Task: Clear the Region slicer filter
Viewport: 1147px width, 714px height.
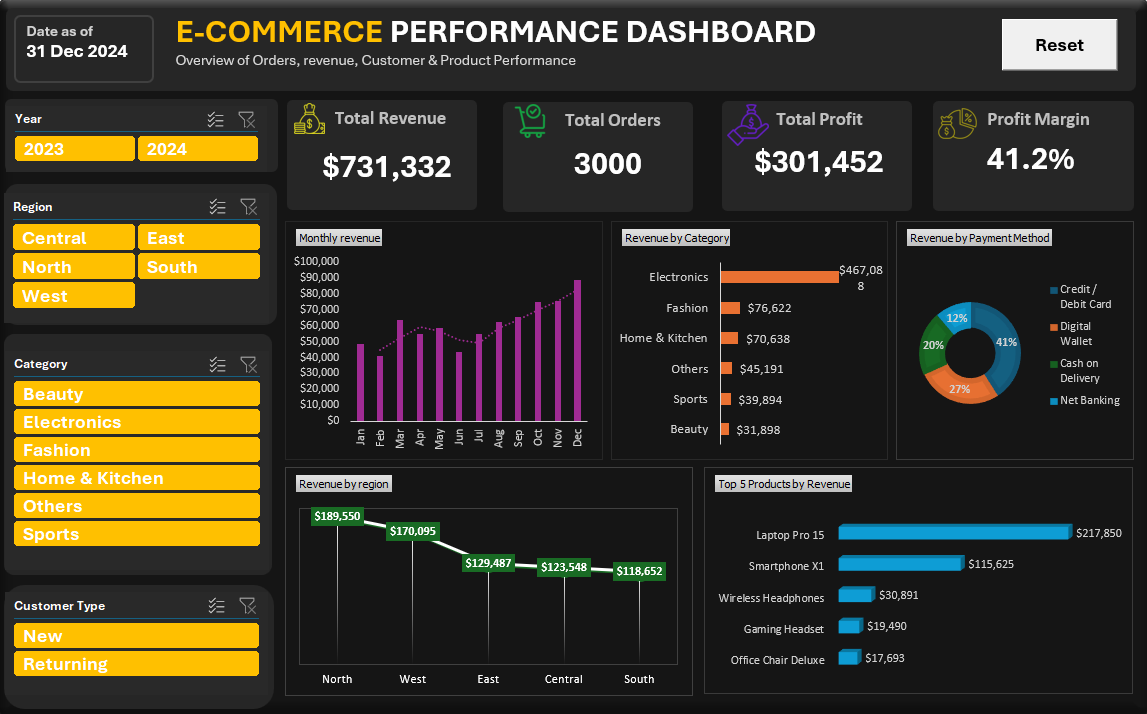Action: (x=249, y=207)
